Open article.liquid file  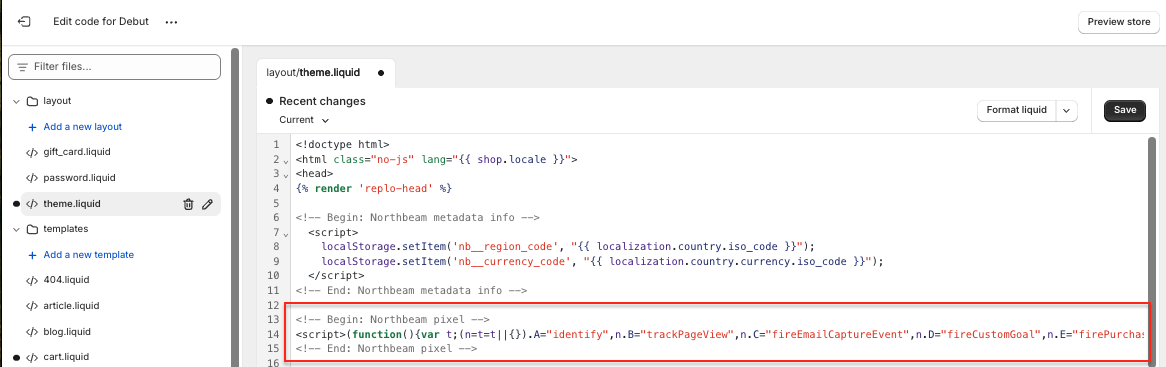pyautogui.click(x=71, y=306)
